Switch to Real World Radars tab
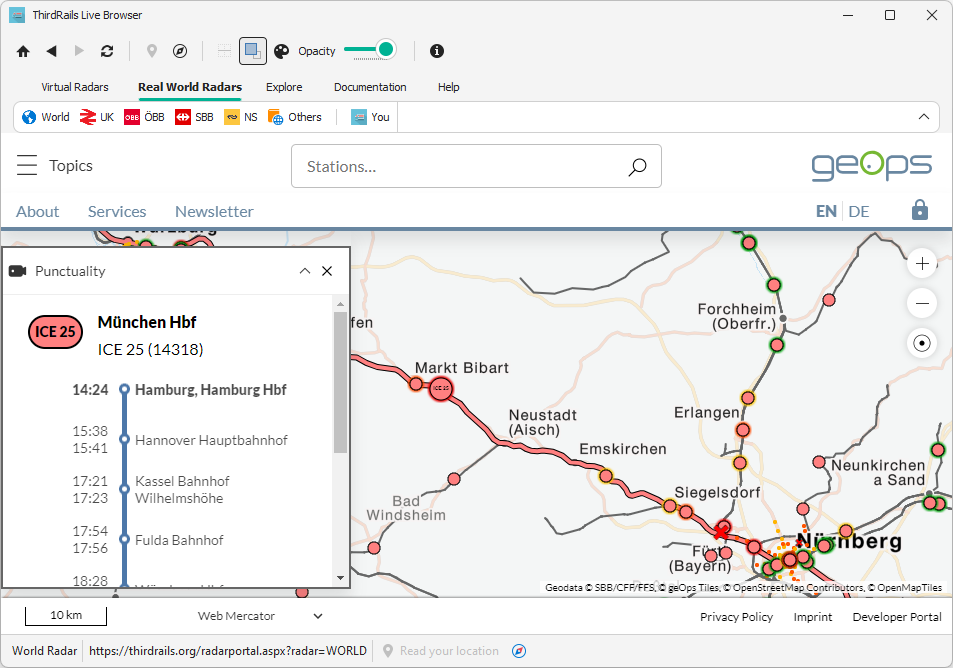 (x=190, y=87)
